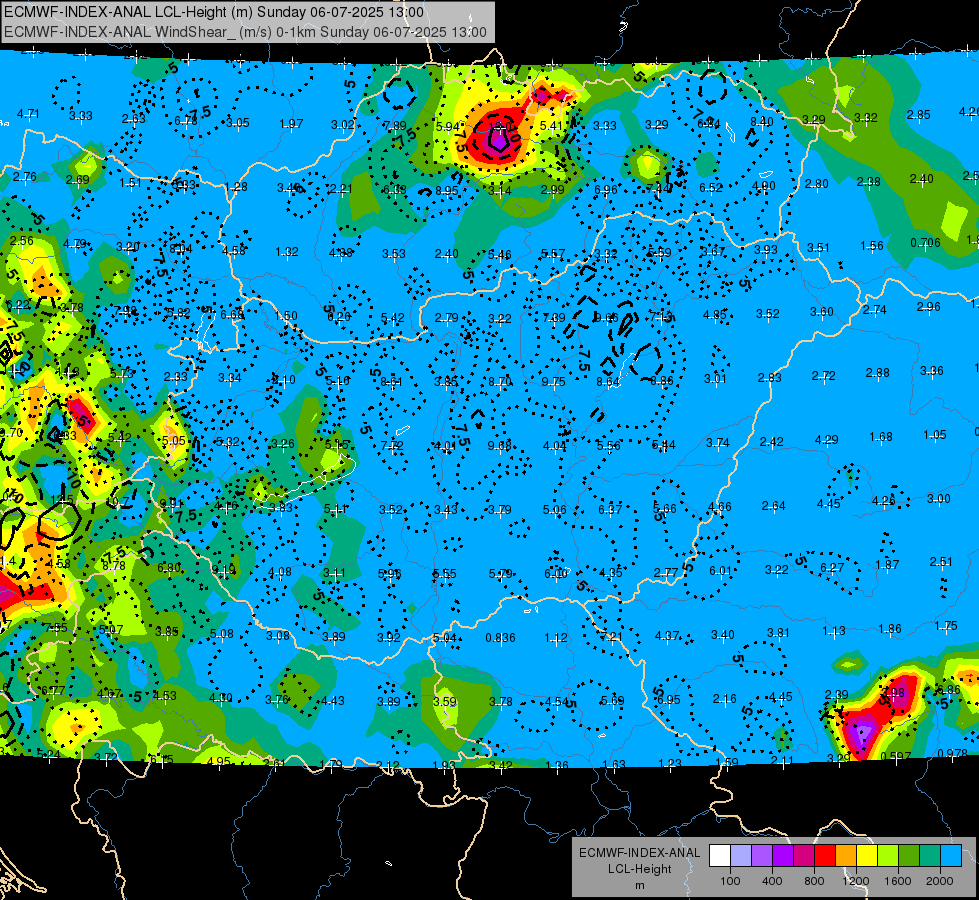Click the wind shear value "6.01"
The image size is (979, 900).
point(720,571)
